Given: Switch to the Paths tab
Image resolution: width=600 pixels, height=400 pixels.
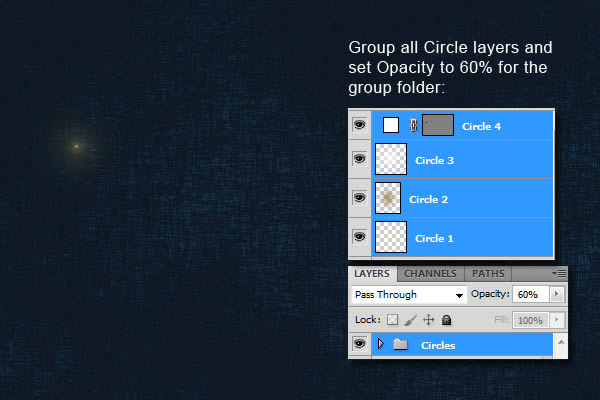Looking at the screenshot, I should point(488,273).
